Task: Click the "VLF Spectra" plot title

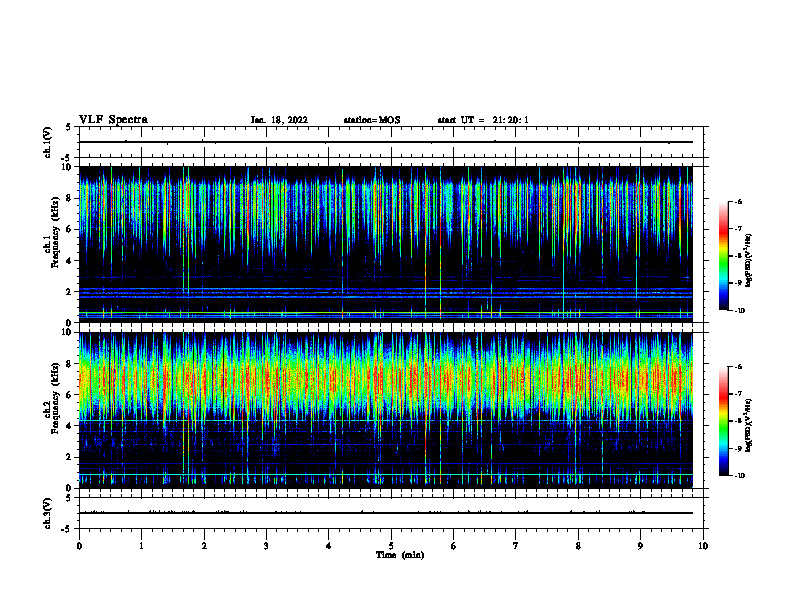Action: point(113,120)
